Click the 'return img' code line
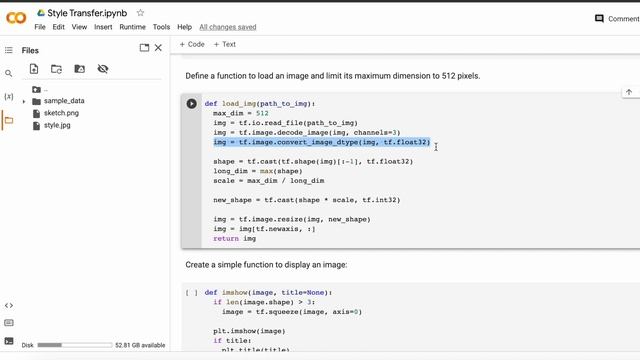Image resolution: width=640 pixels, height=360 pixels. (x=235, y=238)
